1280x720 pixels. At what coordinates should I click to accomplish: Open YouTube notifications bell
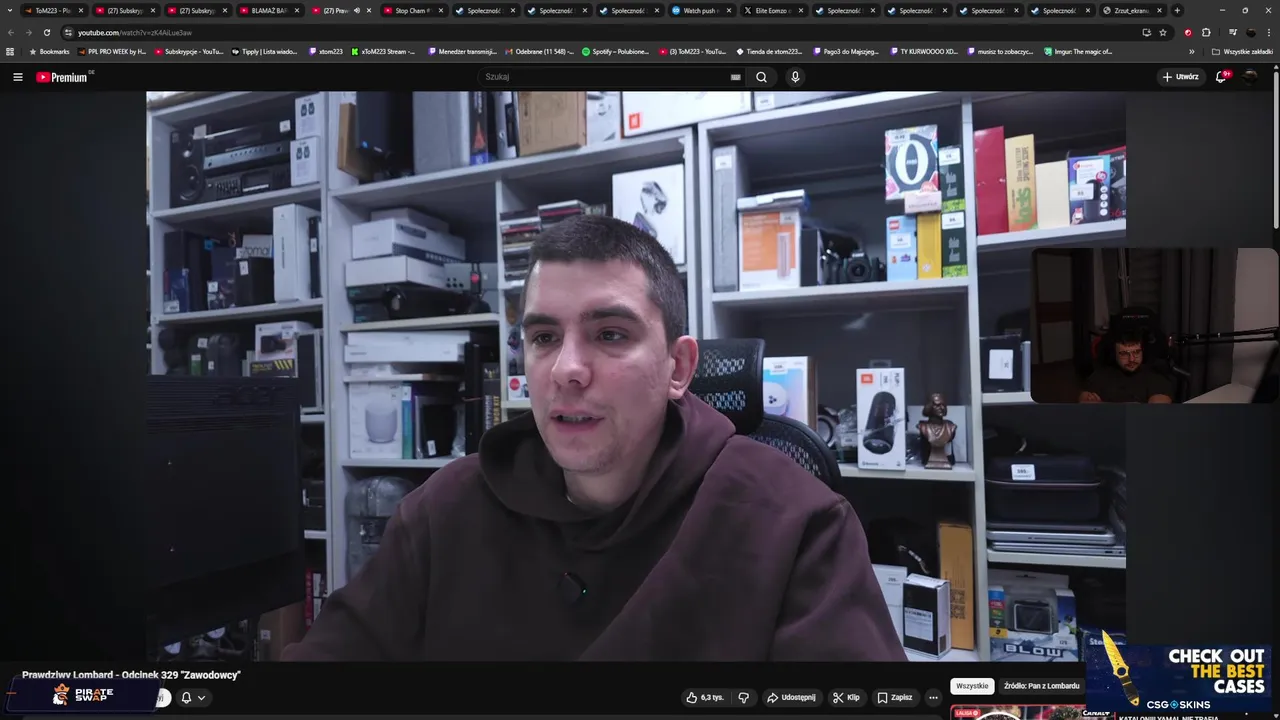[1222, 77]
